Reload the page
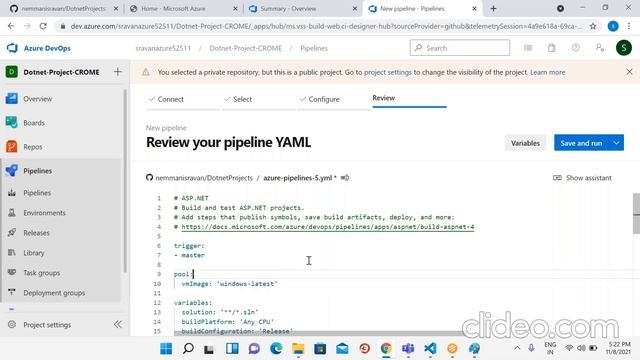The height and width of the screenshot is (360, 640). pos(43,26)
